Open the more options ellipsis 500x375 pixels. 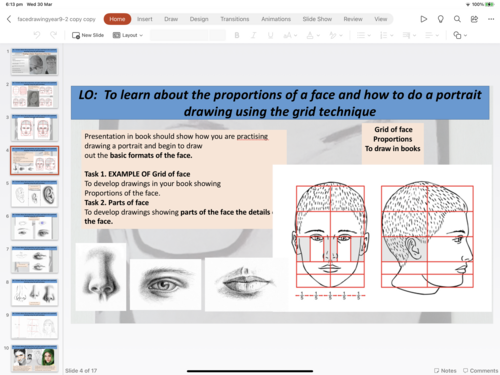coord(491,19)
